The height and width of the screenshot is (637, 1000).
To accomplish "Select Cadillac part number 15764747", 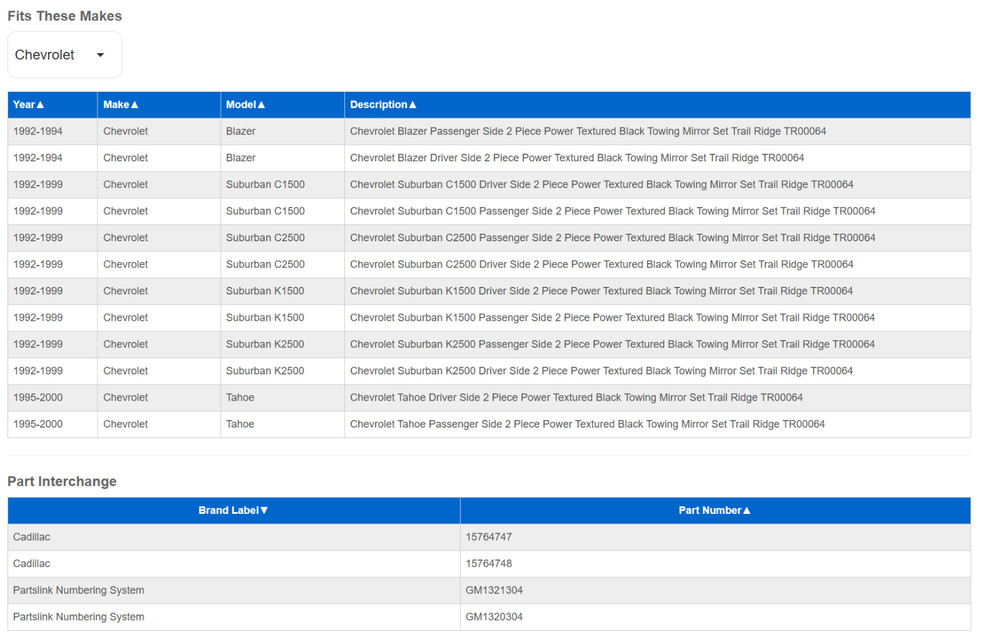I will pyautogui.click(x=489, y=538).
